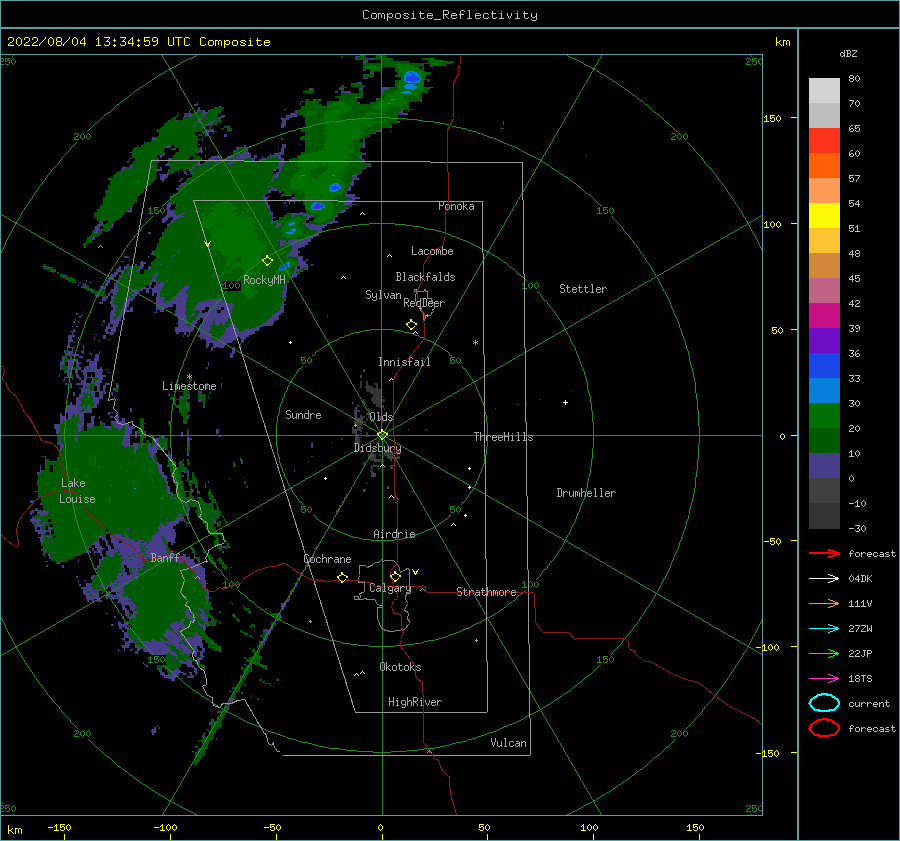This screenshot has width=900, height=841.
Task: Click the dBZ legend heading
Action: 848,53
